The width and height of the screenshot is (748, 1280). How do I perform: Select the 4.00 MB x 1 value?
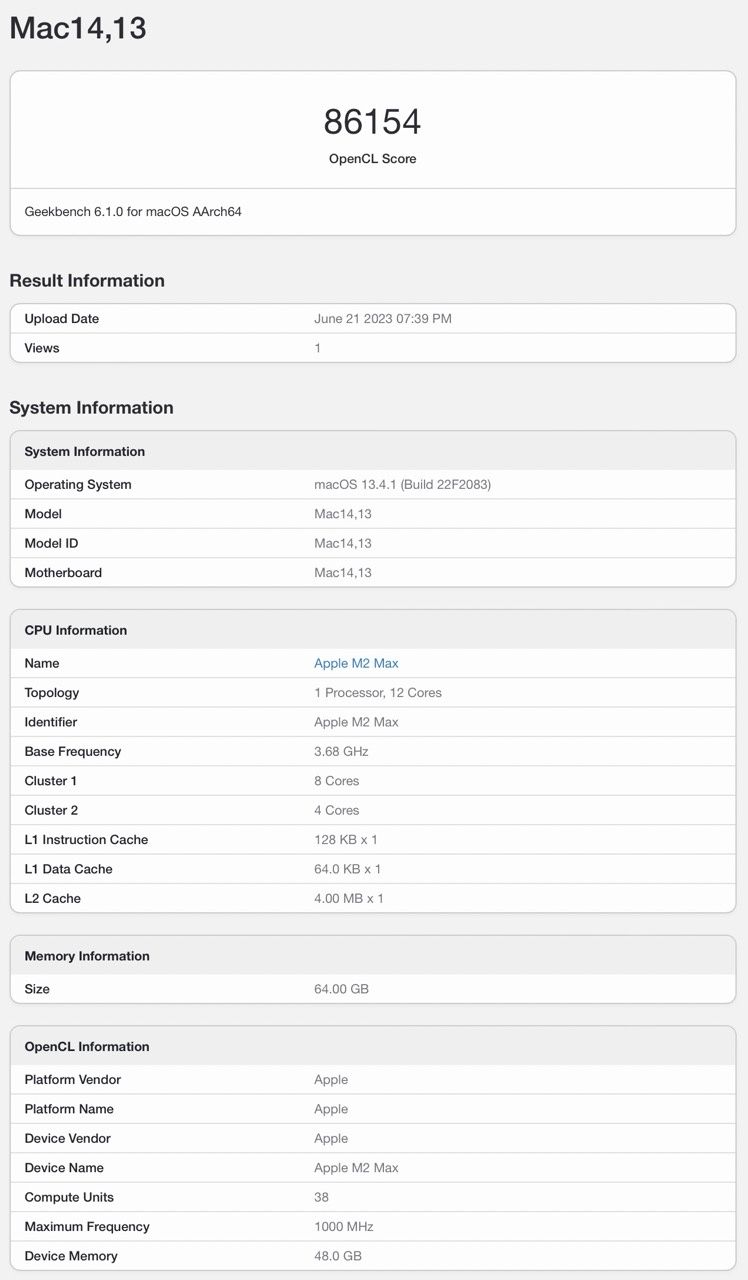point(349,899)
